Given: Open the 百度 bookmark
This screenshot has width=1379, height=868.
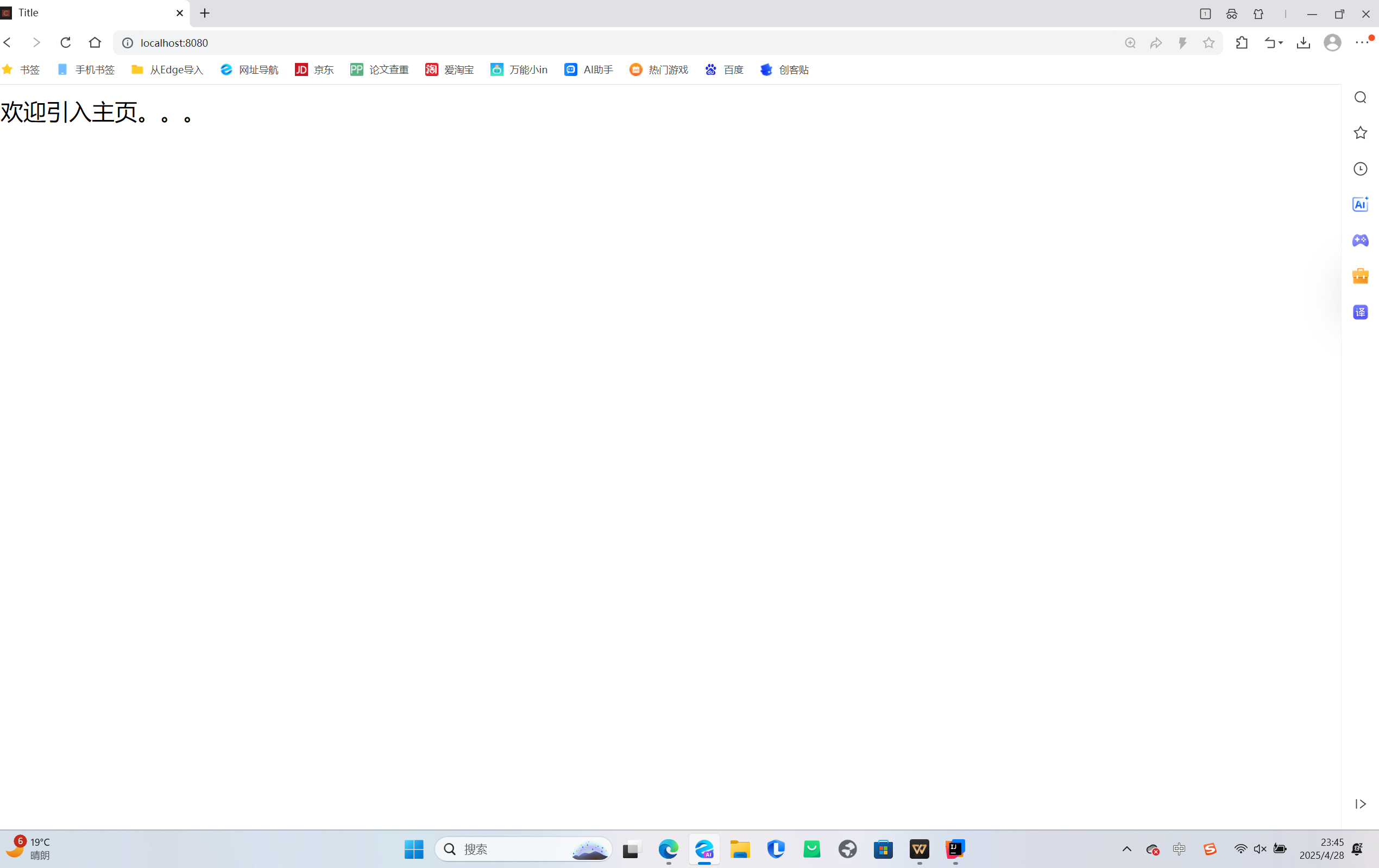Looking at the screenshot, I should click(x=725, y=70).
